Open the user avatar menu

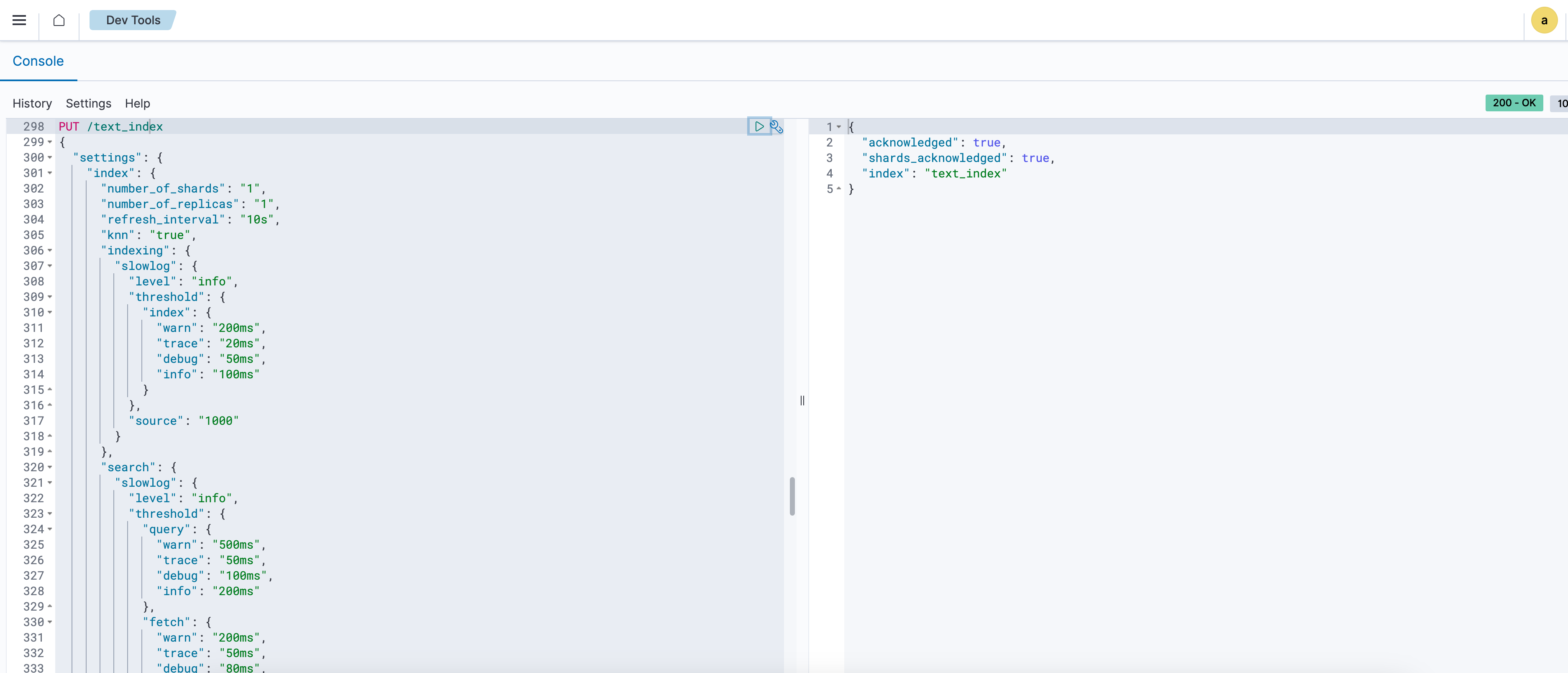[x=1544, y=20]
